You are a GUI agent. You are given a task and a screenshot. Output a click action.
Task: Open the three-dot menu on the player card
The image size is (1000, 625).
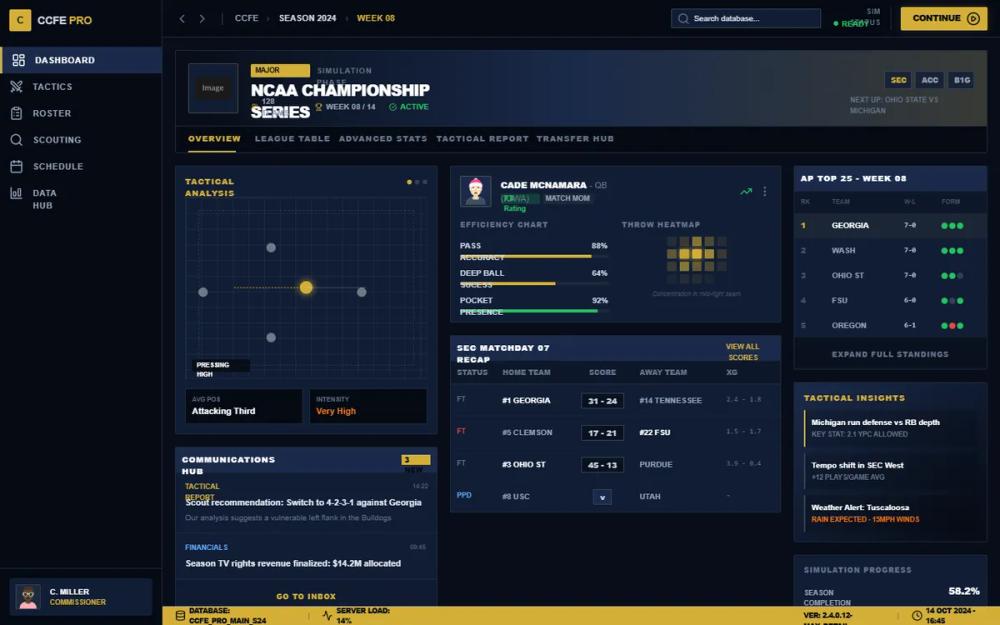(x=765, y=189)
